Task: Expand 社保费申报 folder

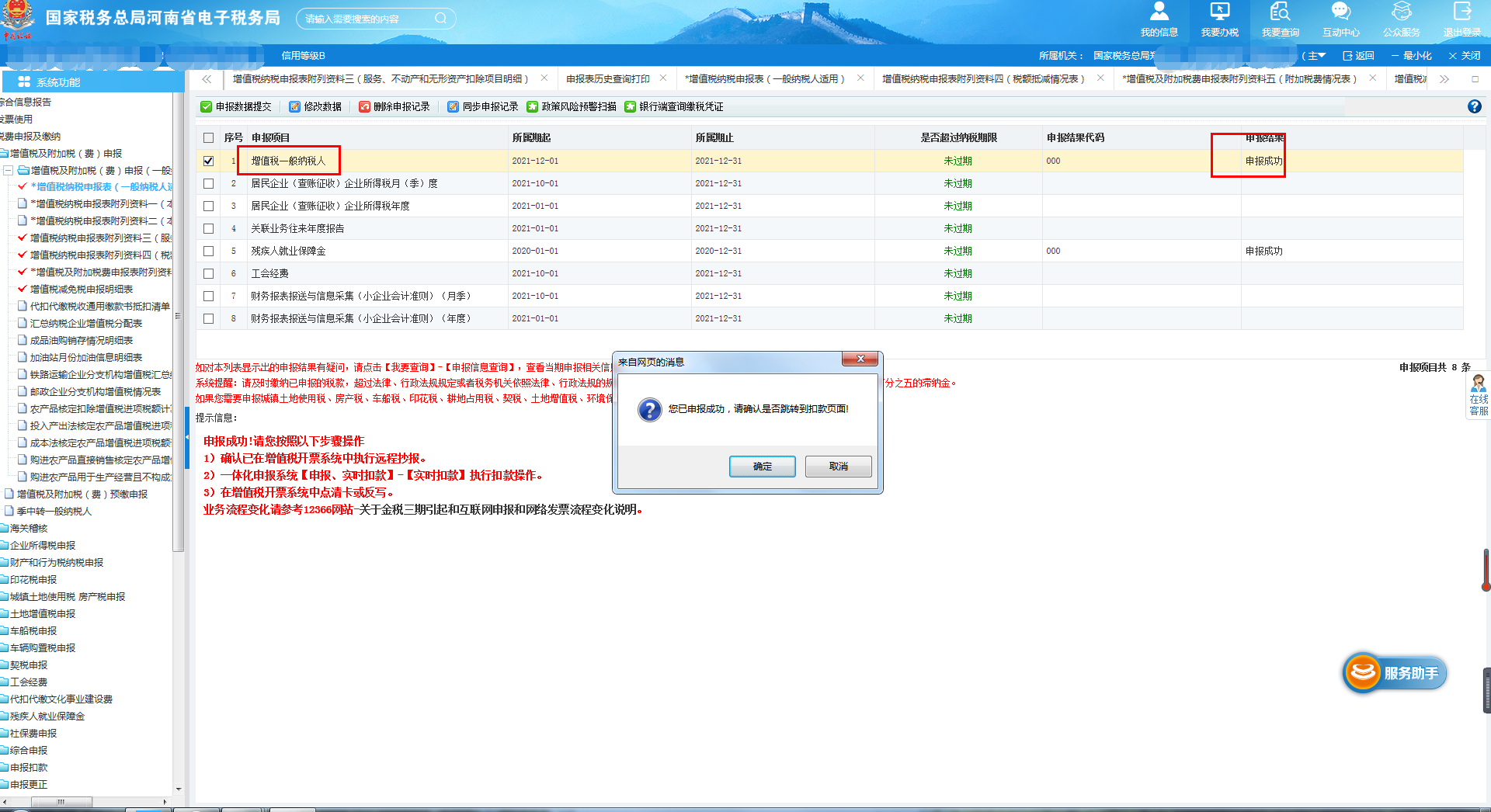Action: click(33, 733)
